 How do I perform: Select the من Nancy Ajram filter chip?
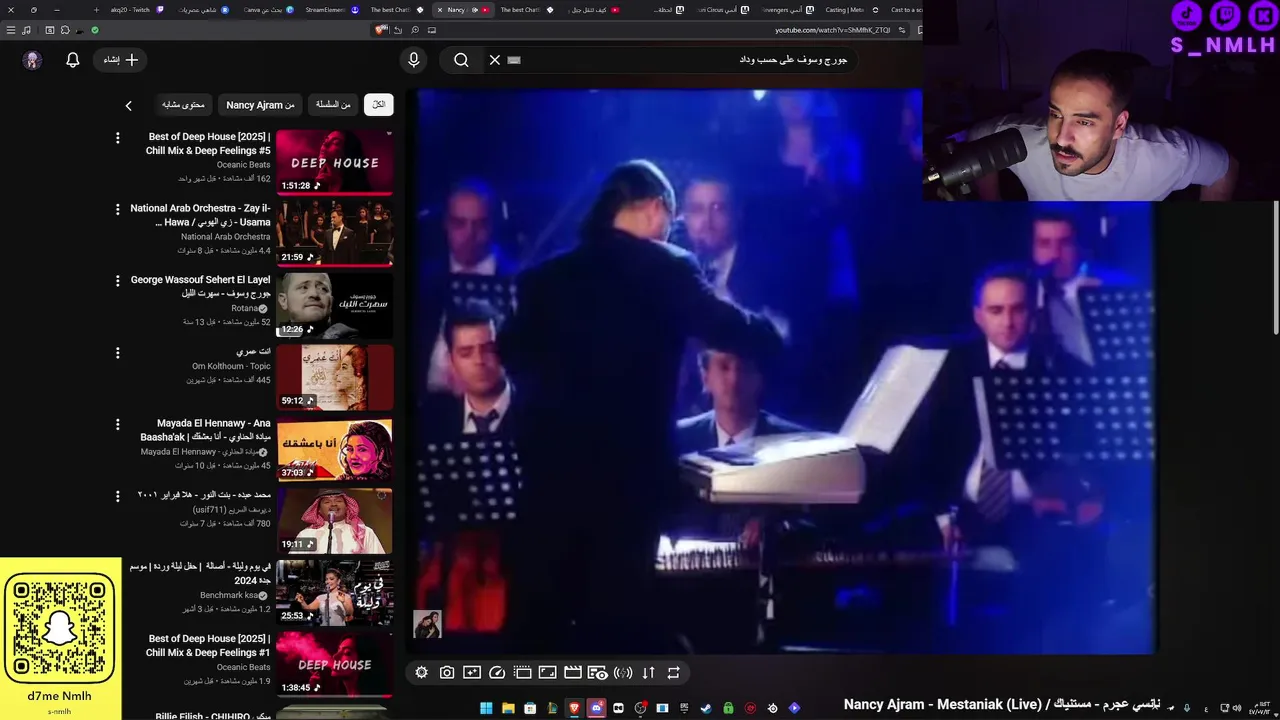pos(260,104)
